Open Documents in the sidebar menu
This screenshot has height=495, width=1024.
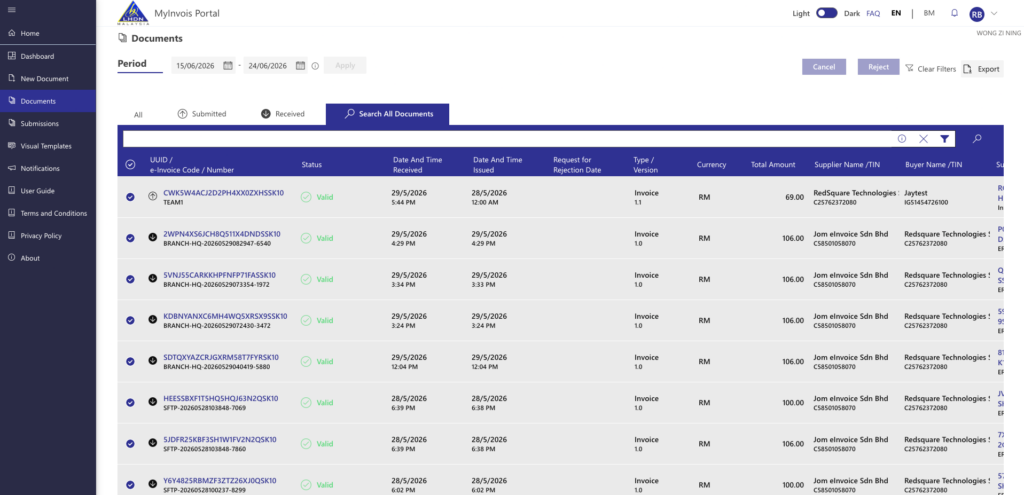click(48, 101)
